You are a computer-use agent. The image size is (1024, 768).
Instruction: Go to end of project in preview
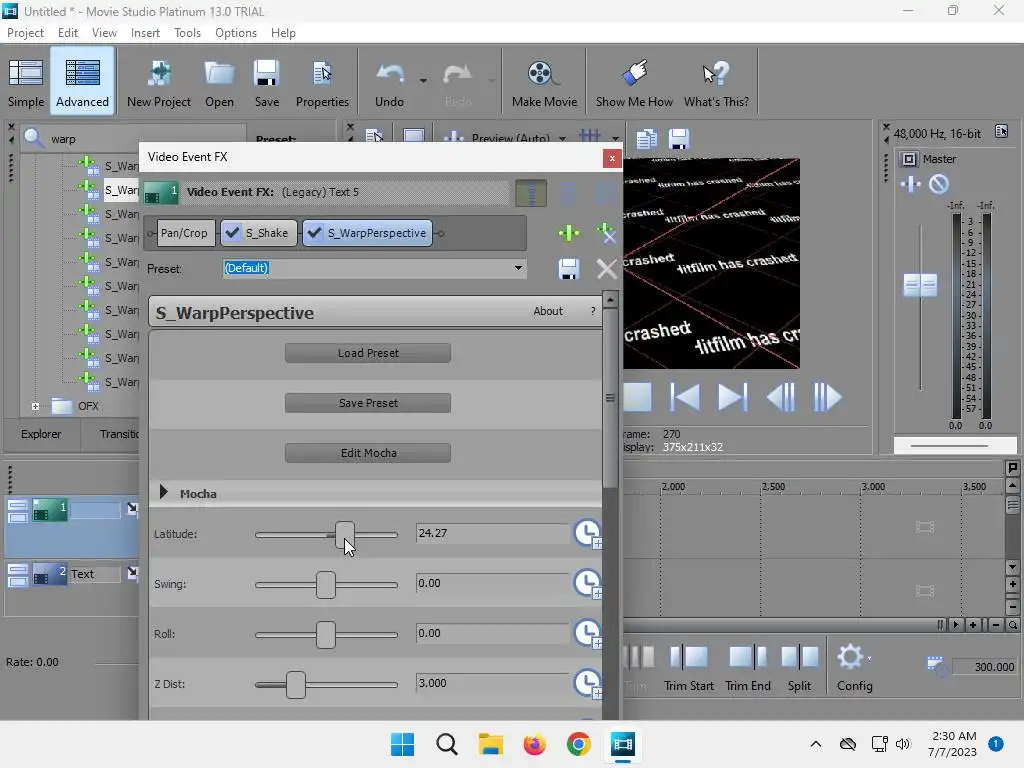732,397
